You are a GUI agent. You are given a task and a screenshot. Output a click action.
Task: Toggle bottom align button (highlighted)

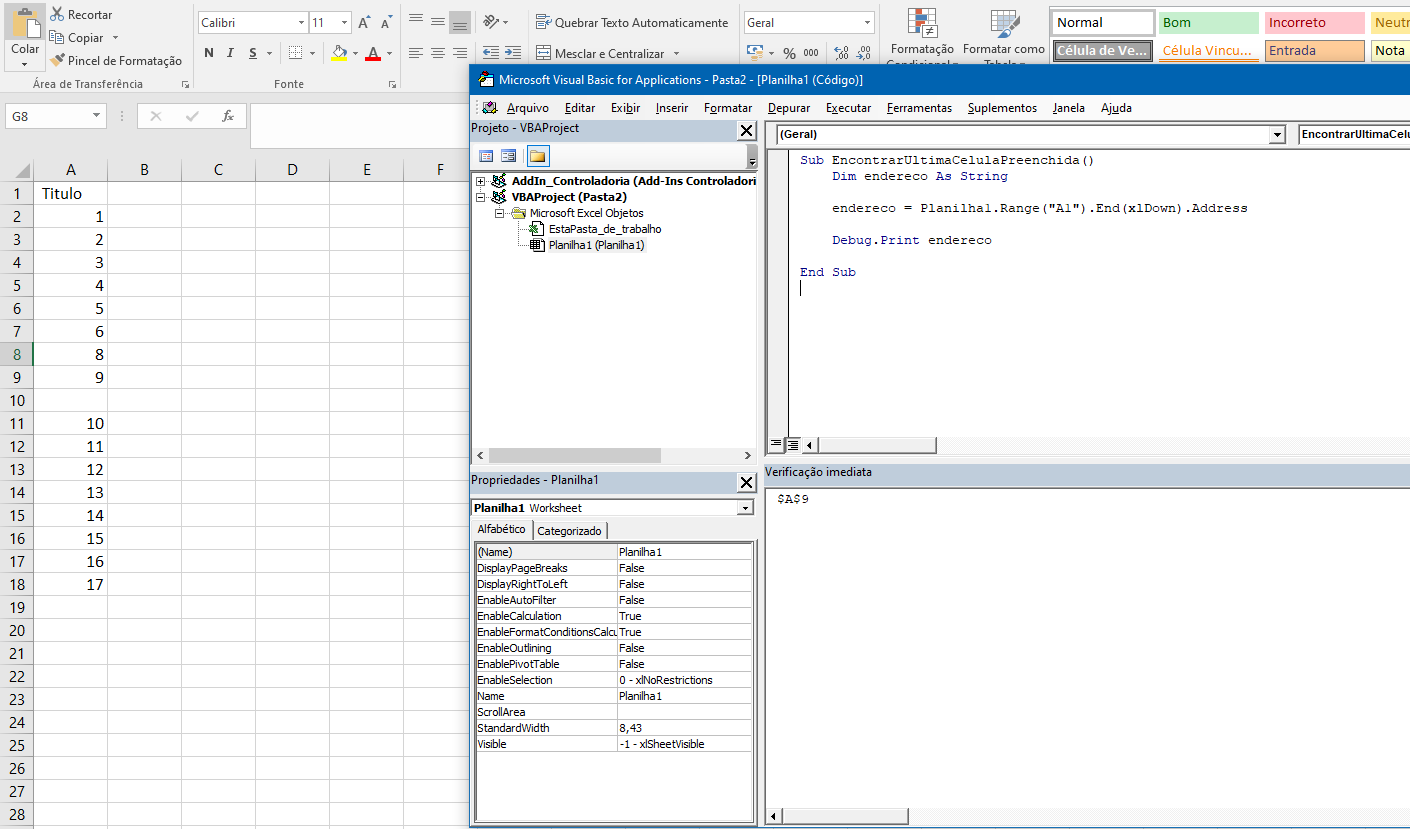coord(460,22)
